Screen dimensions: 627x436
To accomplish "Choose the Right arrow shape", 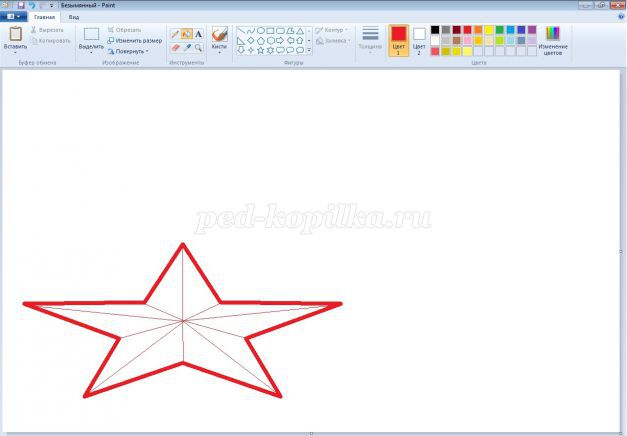I will (x=280, y=40).
